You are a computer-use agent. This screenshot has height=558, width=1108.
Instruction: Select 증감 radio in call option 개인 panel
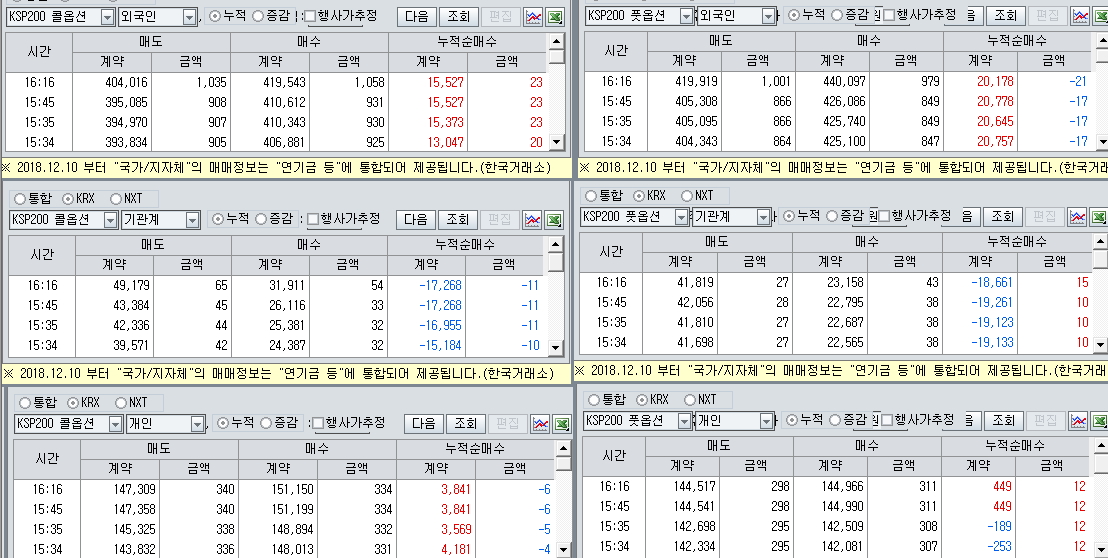click(x=266, y=423)
